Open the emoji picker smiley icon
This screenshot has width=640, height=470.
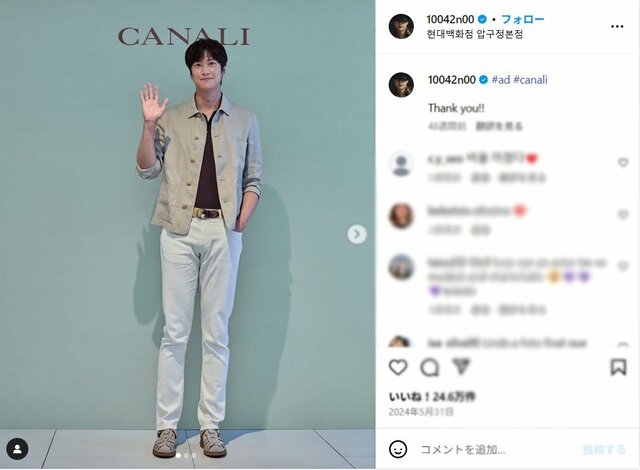(x=398, y=449)
